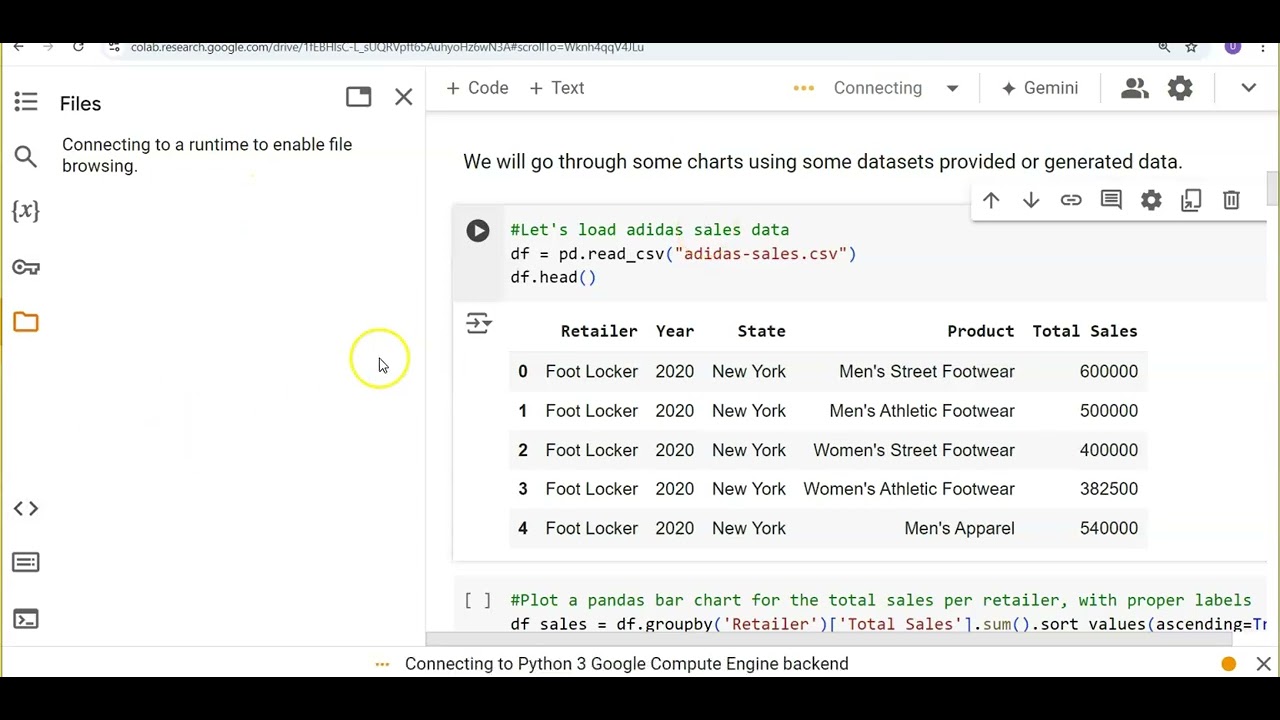Open the Code snippets icon

[26, 508]
